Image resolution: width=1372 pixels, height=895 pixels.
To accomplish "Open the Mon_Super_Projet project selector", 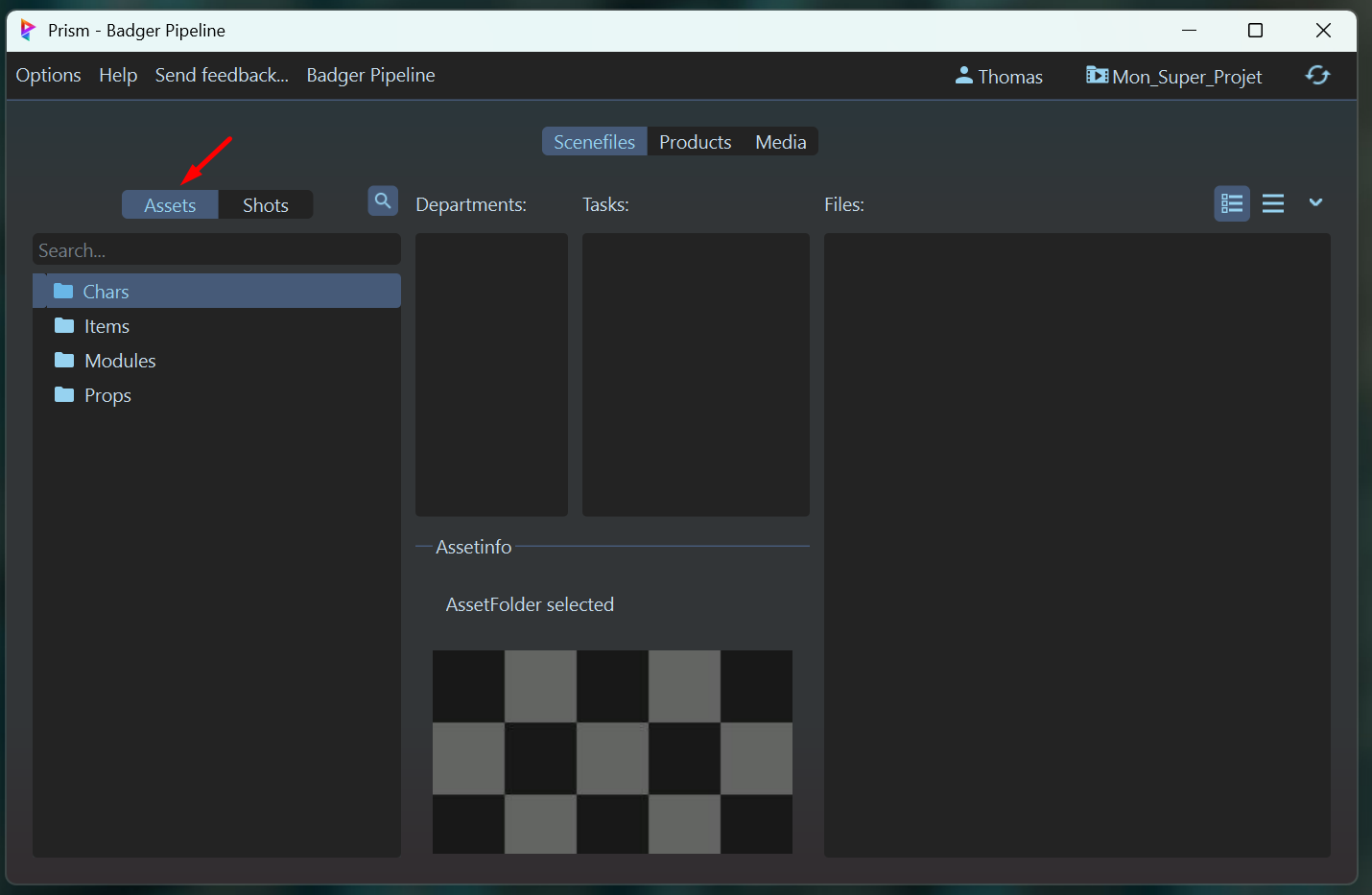I will (x=1173, y=77).
